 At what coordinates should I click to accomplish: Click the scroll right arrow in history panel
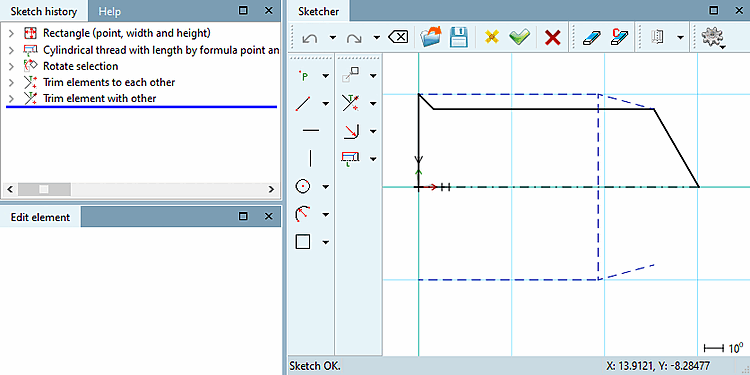pos(271,189)
